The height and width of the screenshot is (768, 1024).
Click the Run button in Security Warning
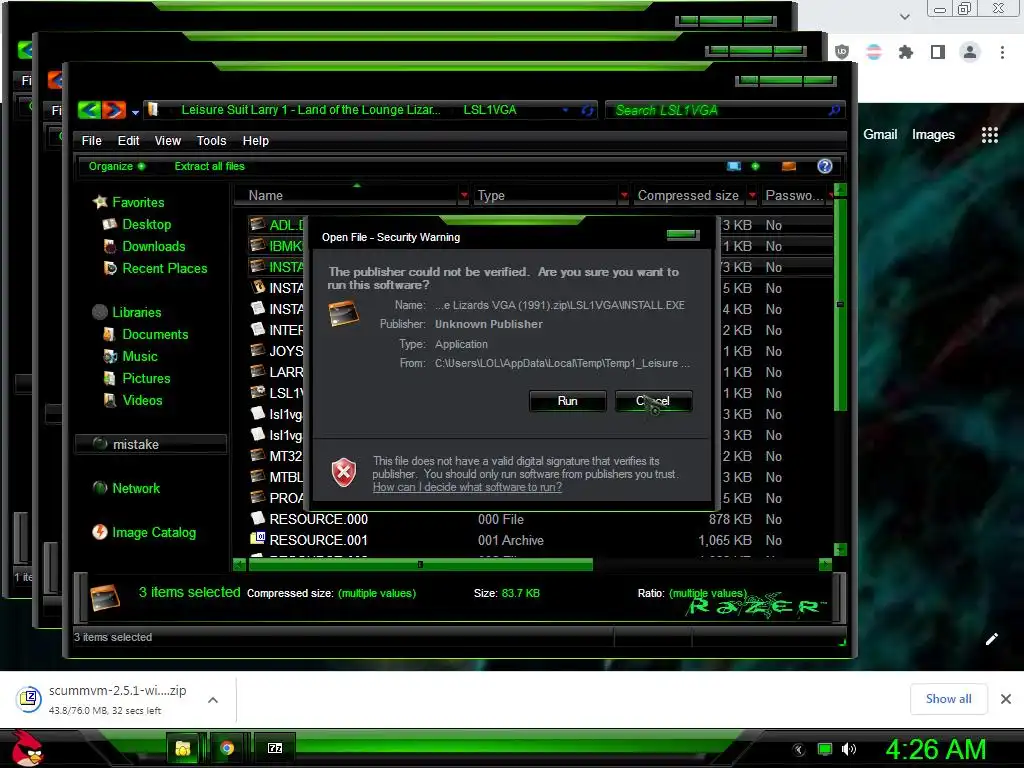[568, 401]
